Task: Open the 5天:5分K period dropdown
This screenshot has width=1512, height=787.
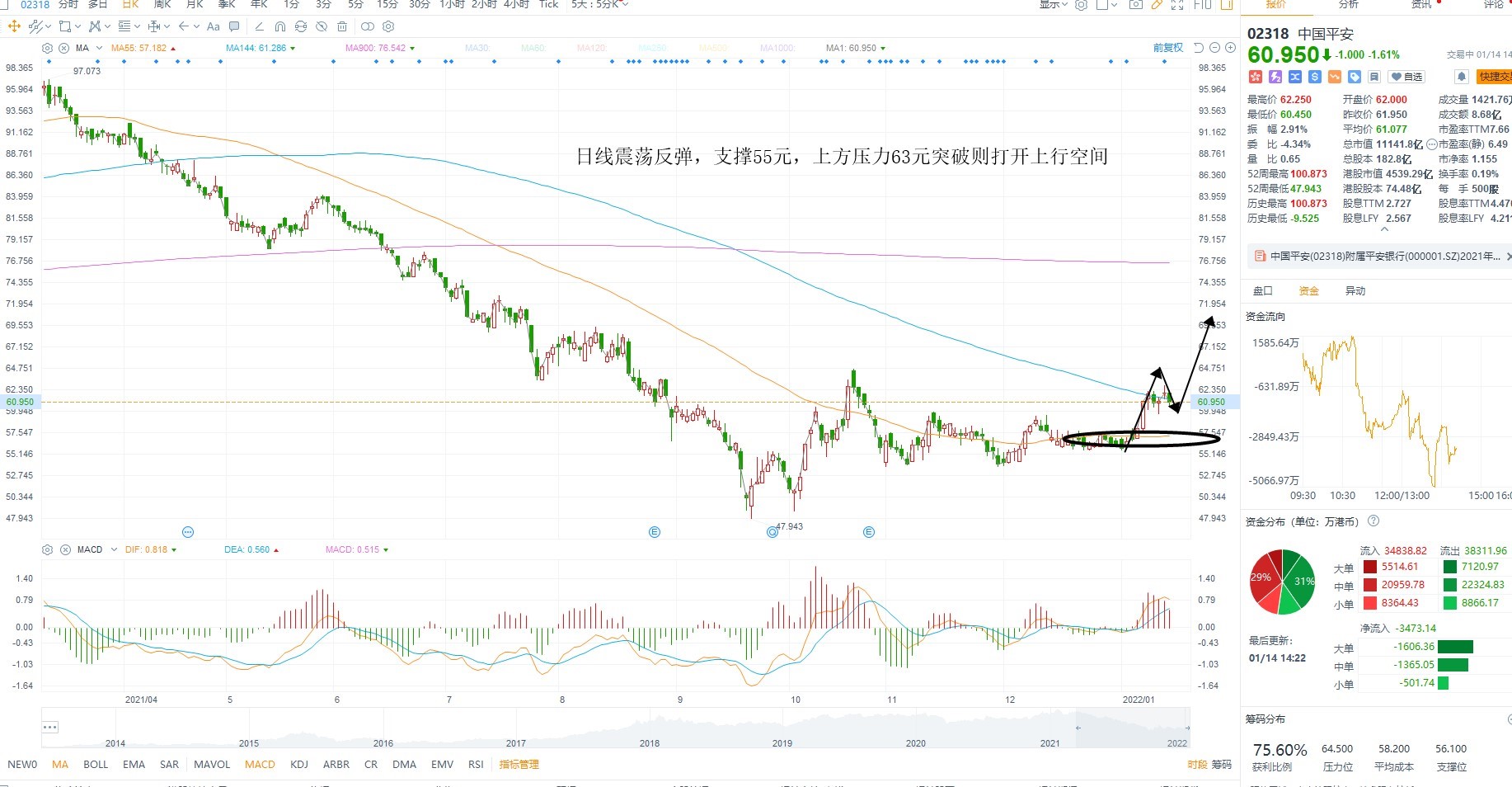Action: click(599, 5)
